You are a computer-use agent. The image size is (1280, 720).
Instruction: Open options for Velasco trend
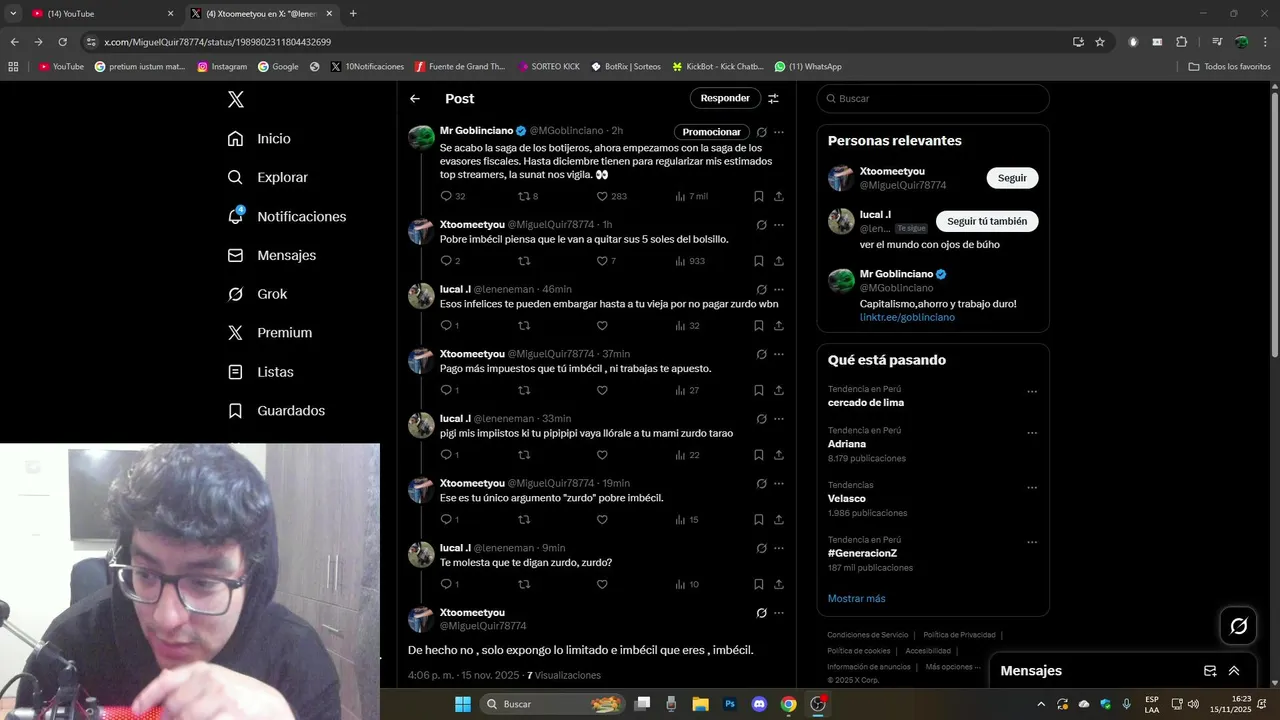tap(1032, 488)
